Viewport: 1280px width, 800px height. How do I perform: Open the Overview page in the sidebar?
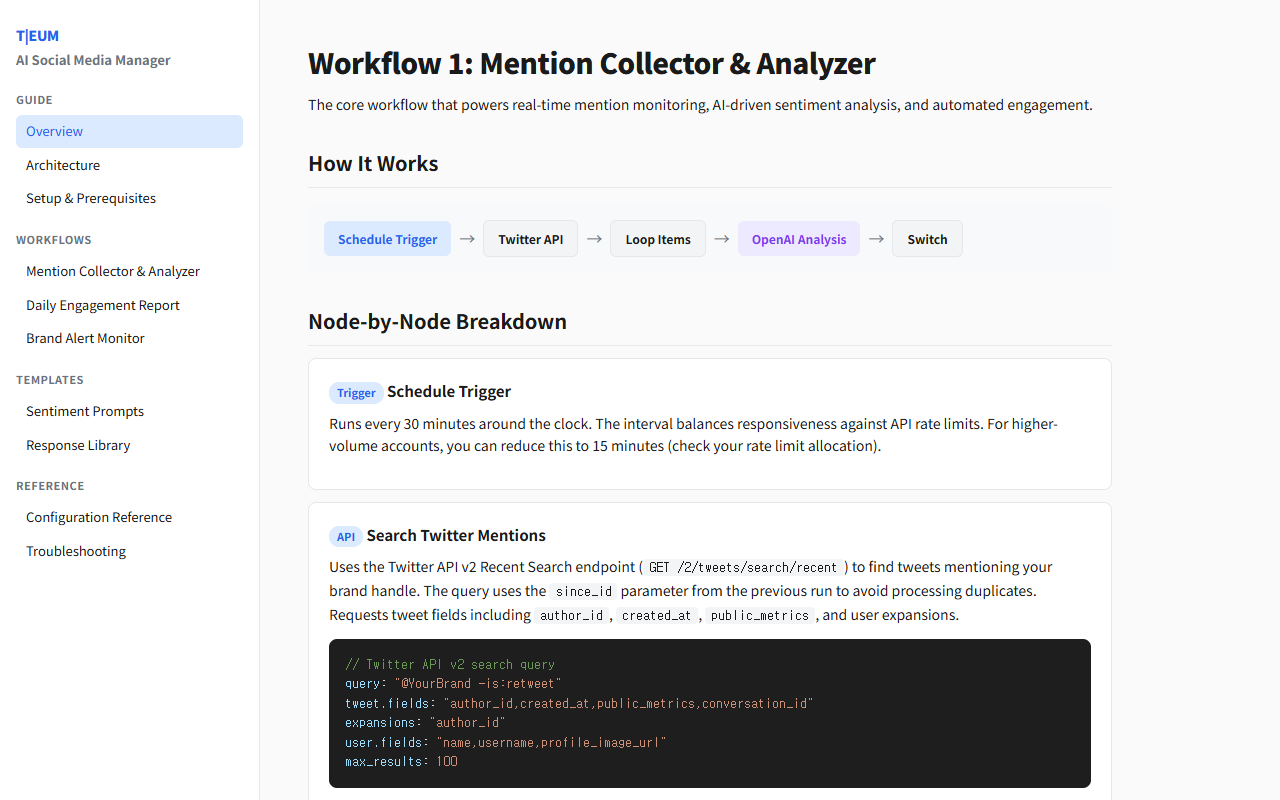(54, 131)
